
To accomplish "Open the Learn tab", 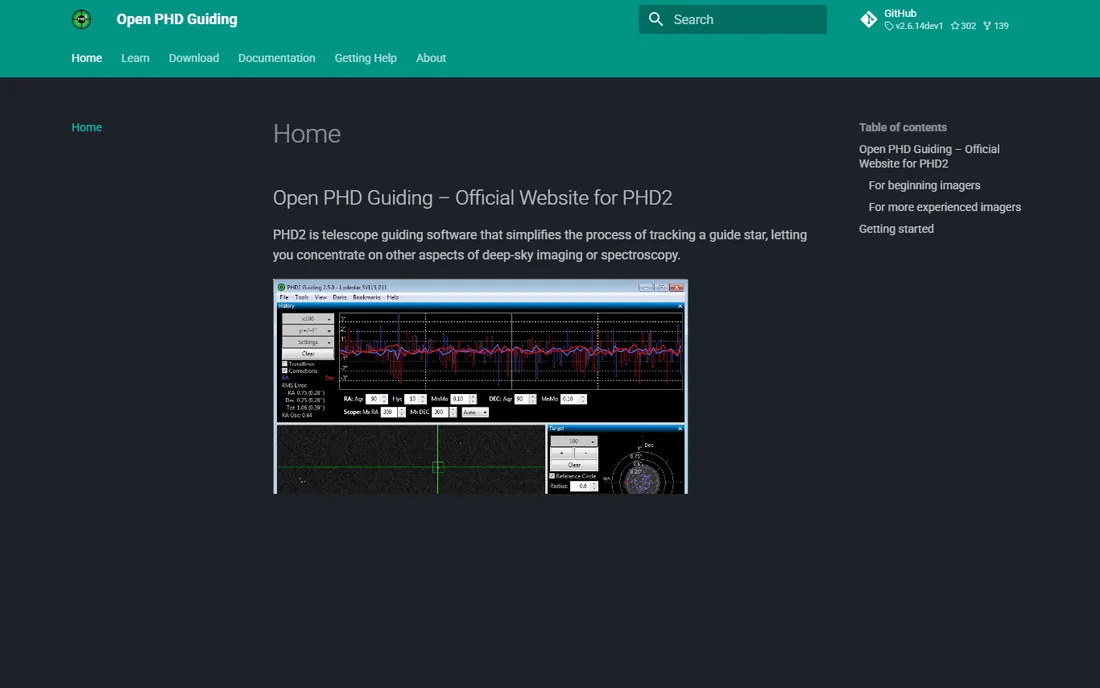I will pos(135,58).
